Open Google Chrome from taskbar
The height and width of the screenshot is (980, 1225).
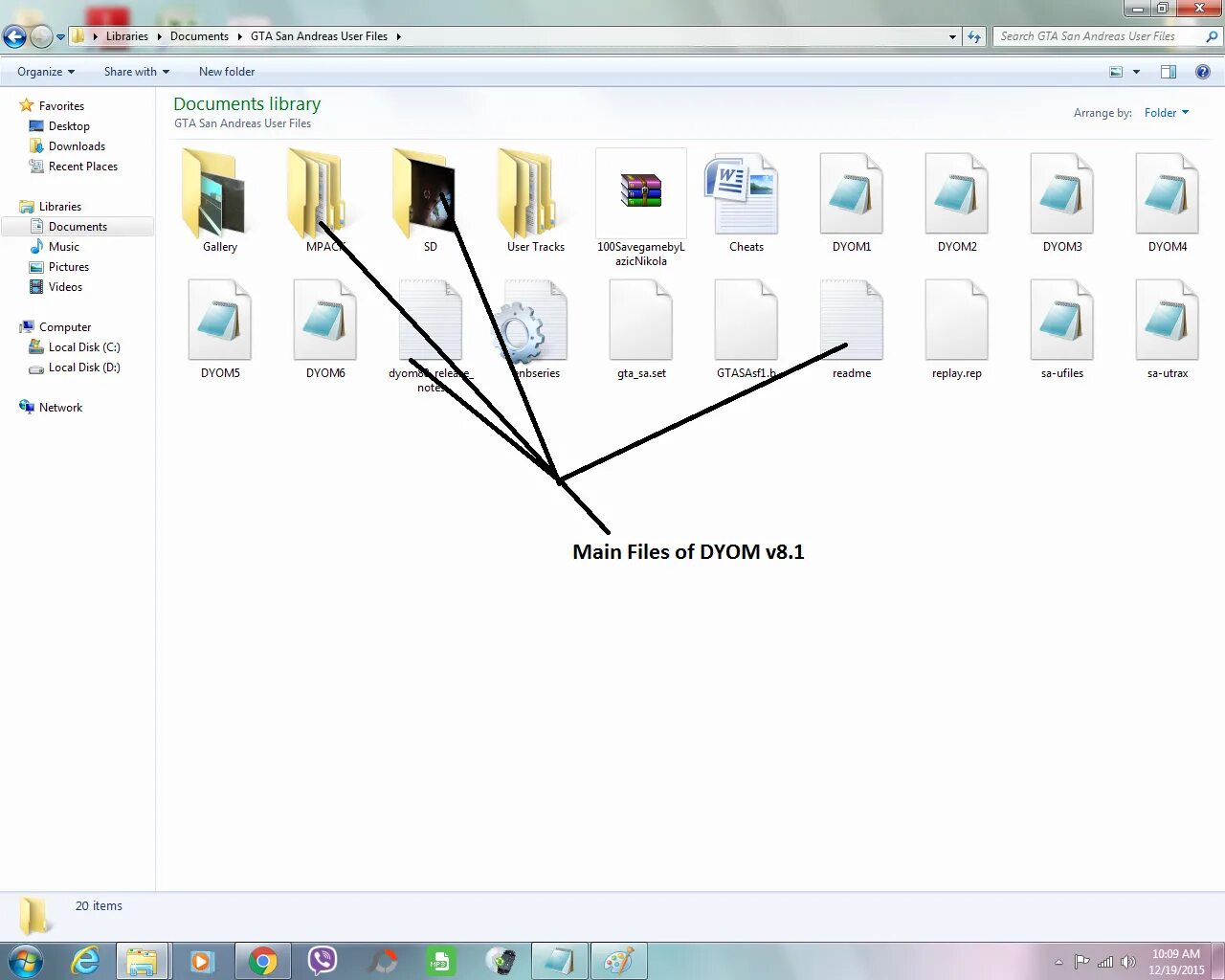pos(262,960)
